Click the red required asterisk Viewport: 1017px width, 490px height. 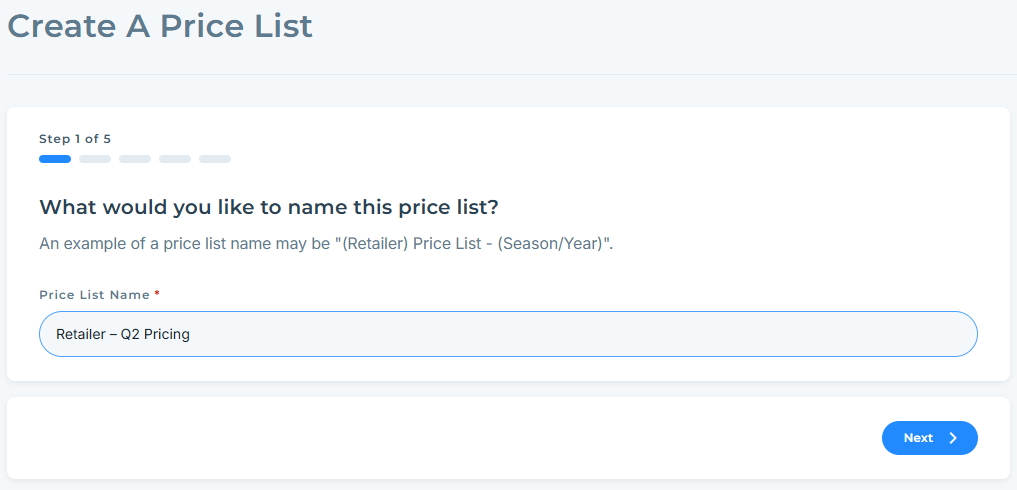coord(157,295)
